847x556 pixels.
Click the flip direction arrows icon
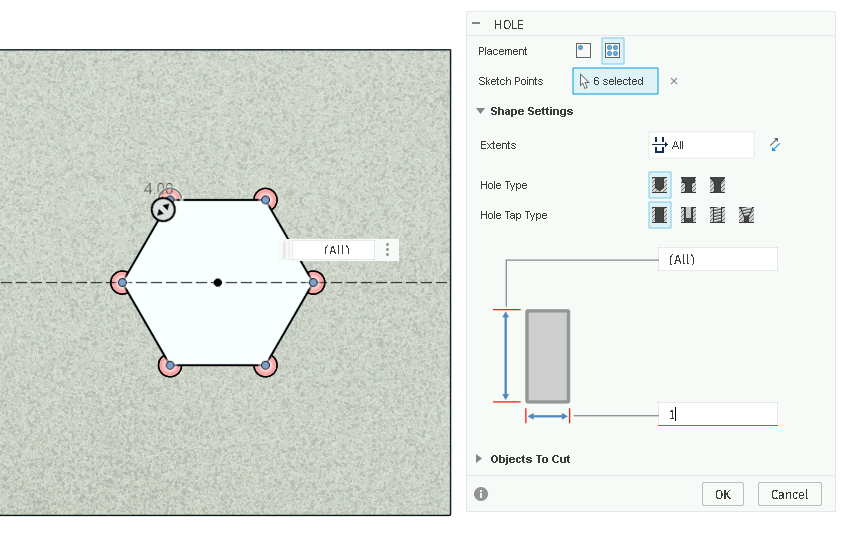point(774,146)
